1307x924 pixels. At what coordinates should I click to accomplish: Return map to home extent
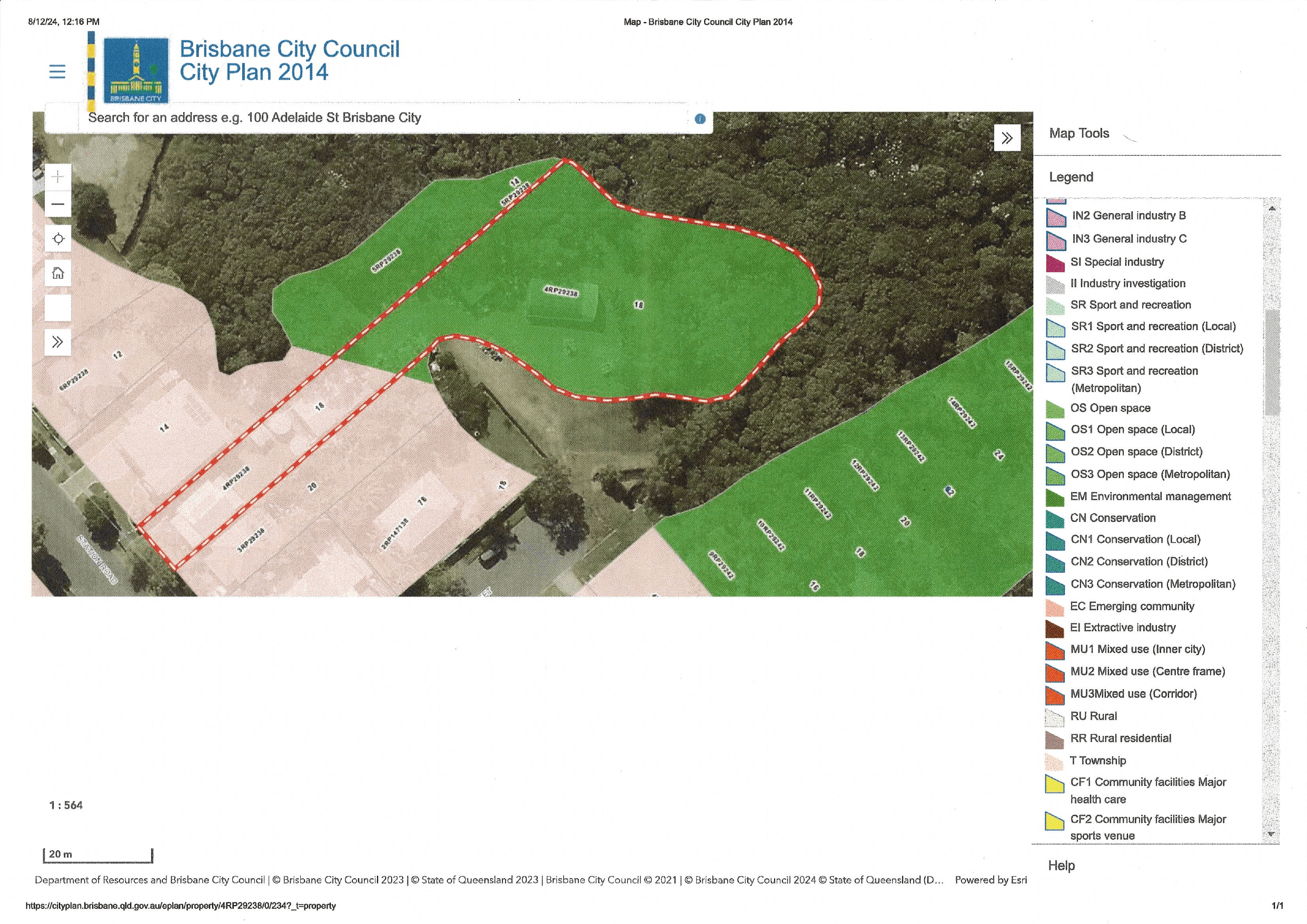pyautogui.click(x=57, y=273)
